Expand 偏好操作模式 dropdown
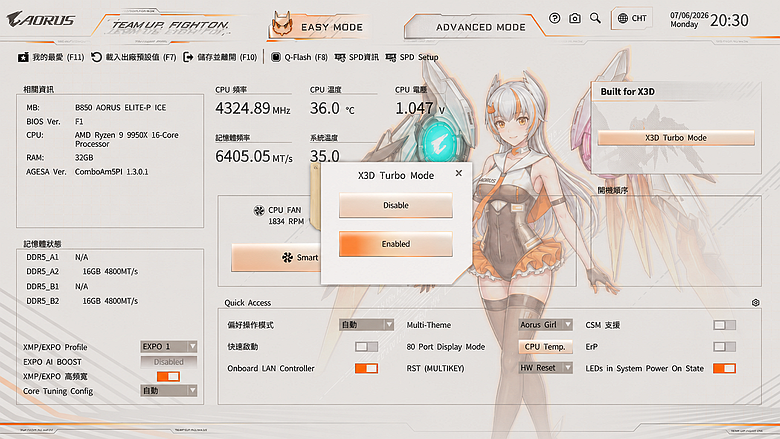This screenshot has width=780, height=439. pos(367,325)
